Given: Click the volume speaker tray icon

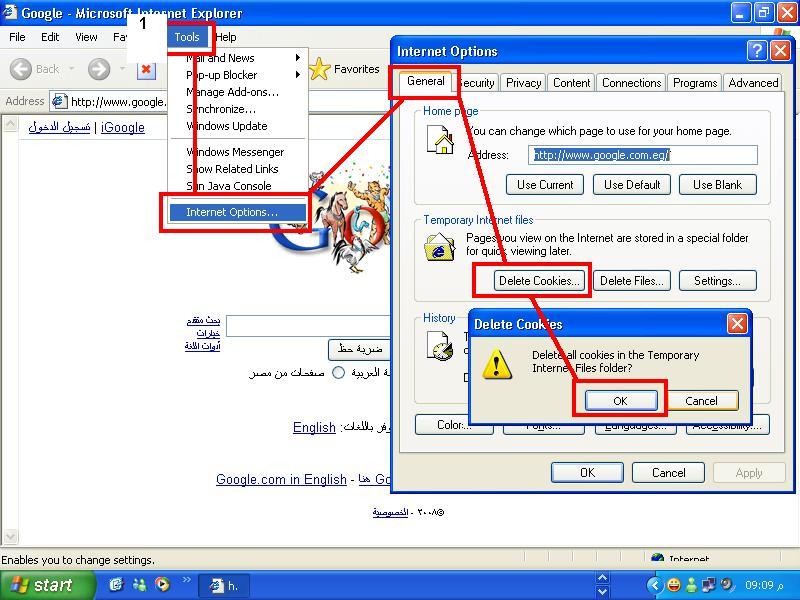Looking at the screenshot, I should pyautogui.click(x=727, y=585).
